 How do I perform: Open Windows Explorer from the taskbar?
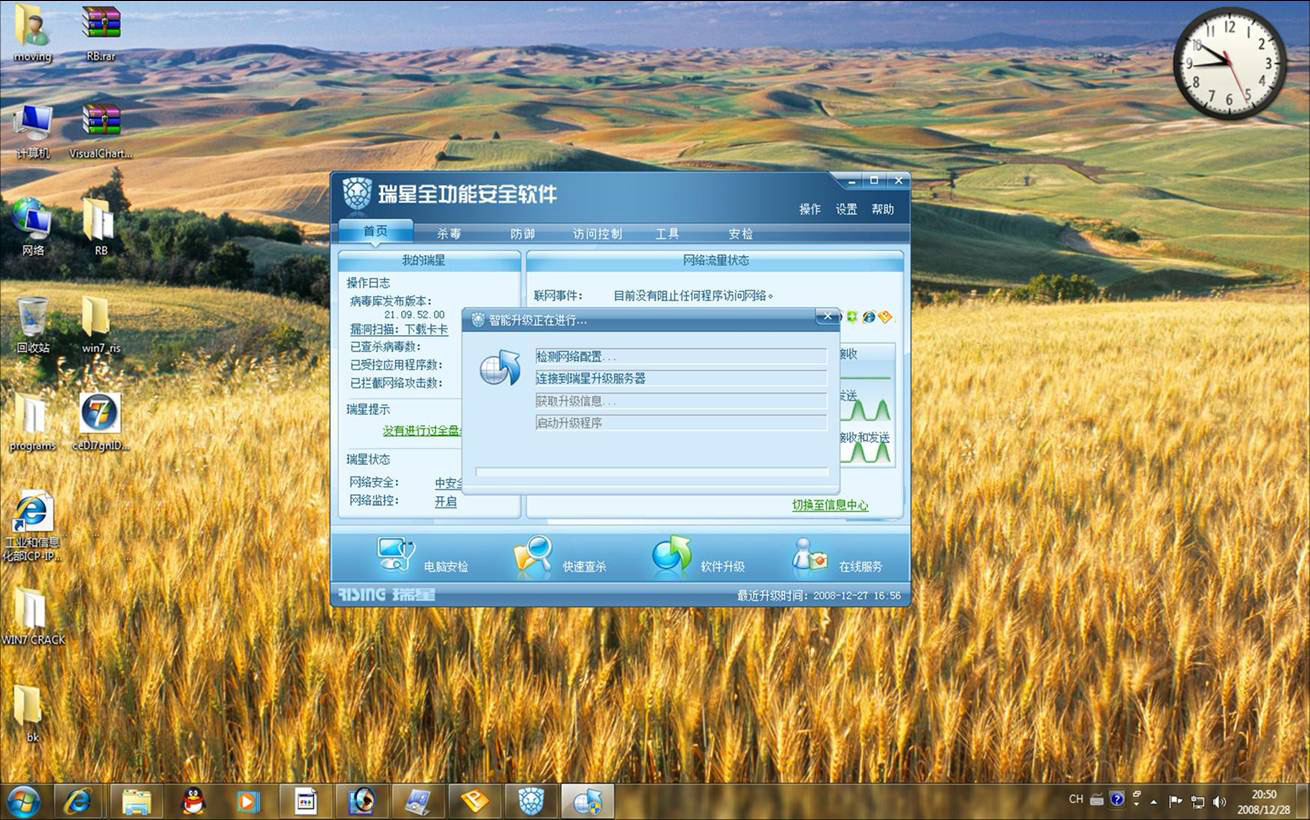click(x=136, y=801)
